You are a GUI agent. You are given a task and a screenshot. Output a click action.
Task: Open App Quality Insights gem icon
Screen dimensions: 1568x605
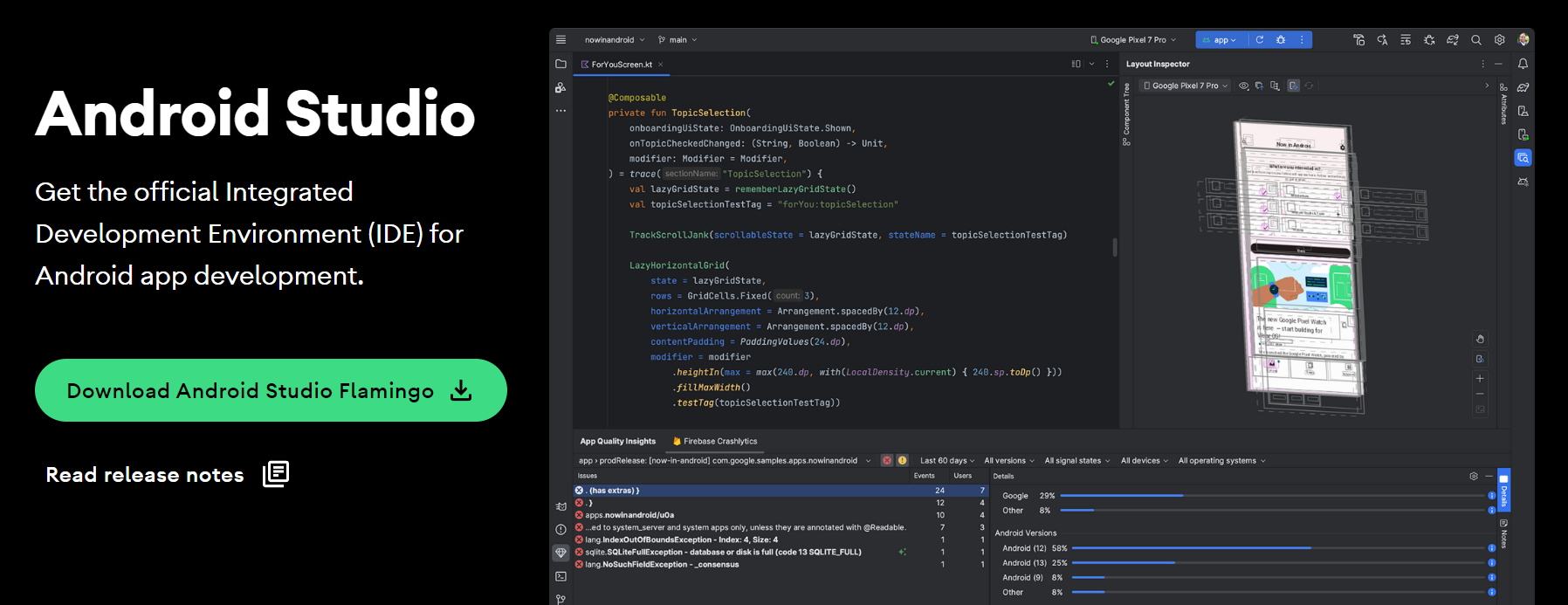(560, 553)
